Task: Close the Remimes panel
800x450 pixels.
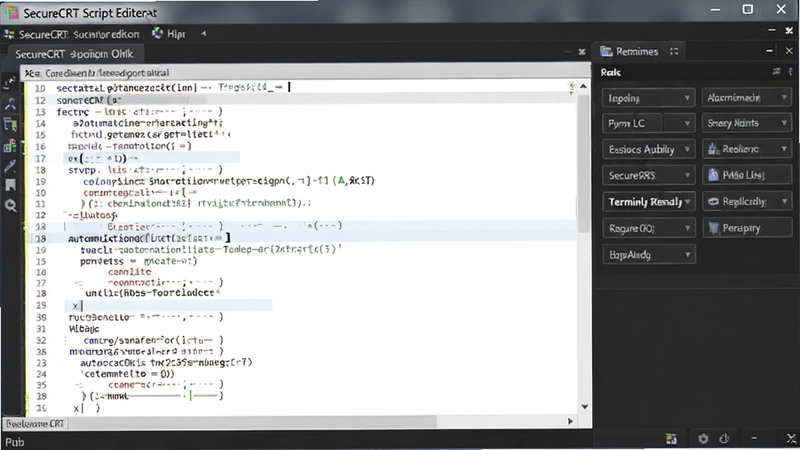Action: tap(789, 51)
